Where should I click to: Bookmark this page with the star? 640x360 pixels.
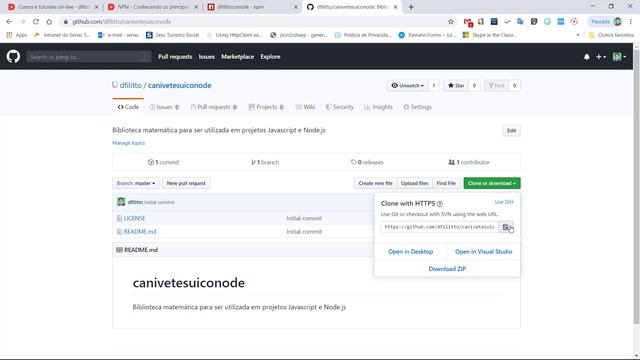point(451,22)
